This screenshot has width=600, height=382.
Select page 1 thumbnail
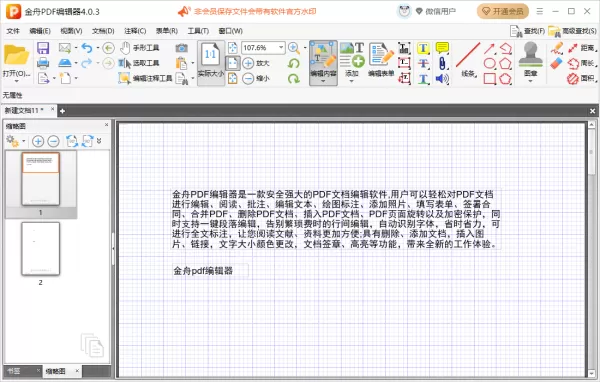click(41, 179)
